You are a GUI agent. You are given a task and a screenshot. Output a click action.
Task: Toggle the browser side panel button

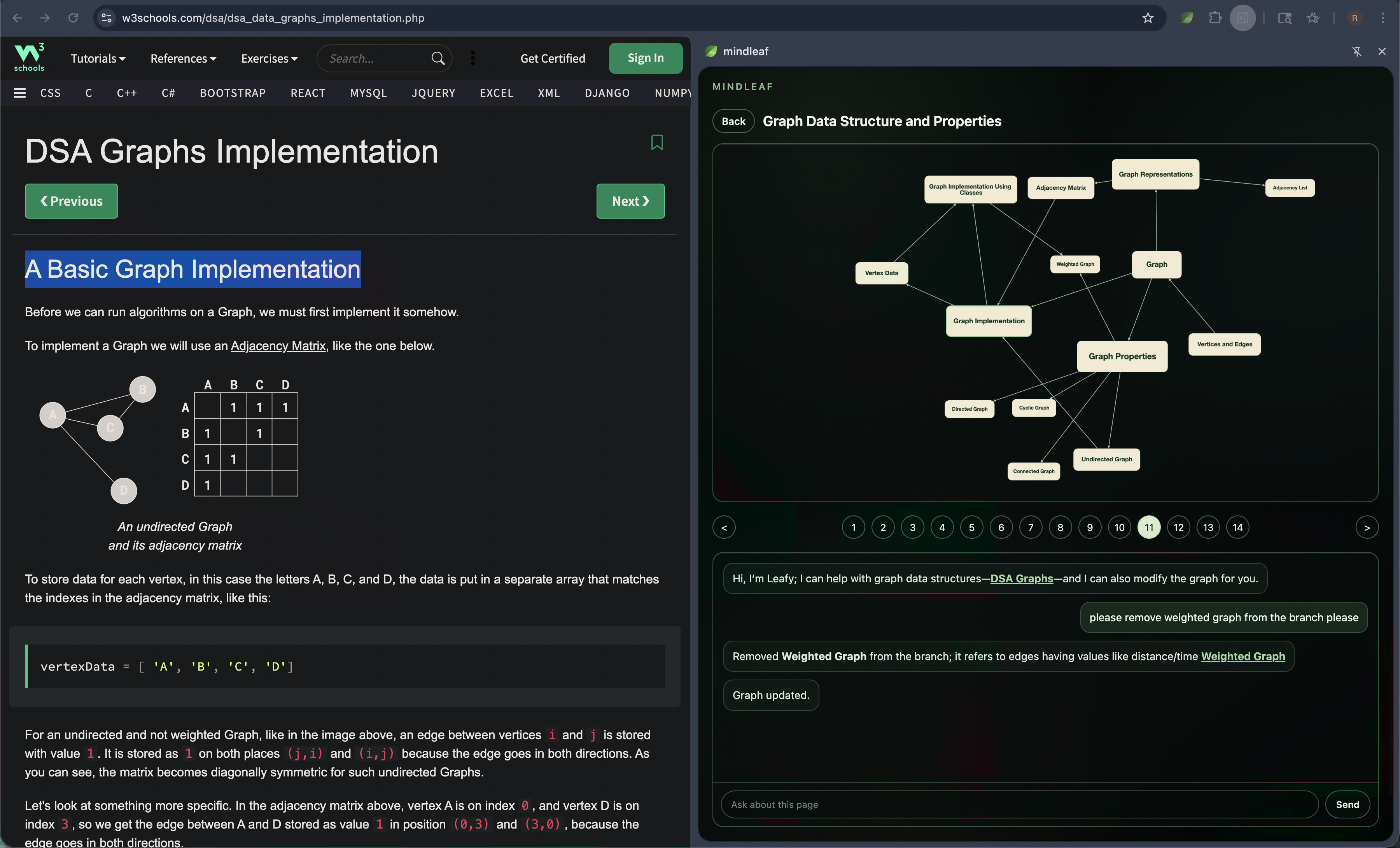click(1242, 18)
